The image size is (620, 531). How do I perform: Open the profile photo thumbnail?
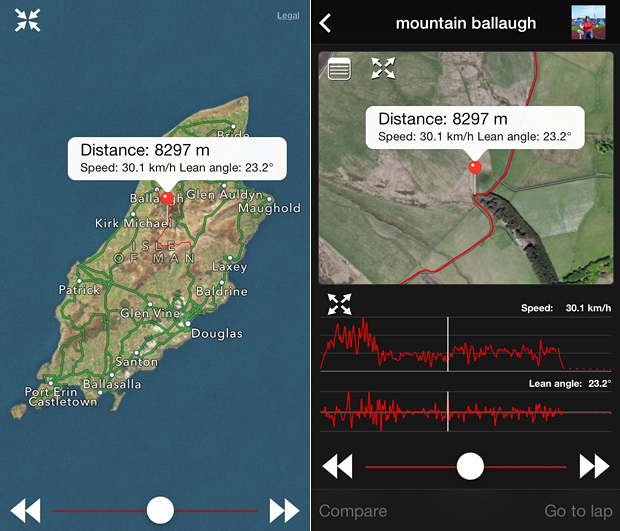click(x=588, y=23)
